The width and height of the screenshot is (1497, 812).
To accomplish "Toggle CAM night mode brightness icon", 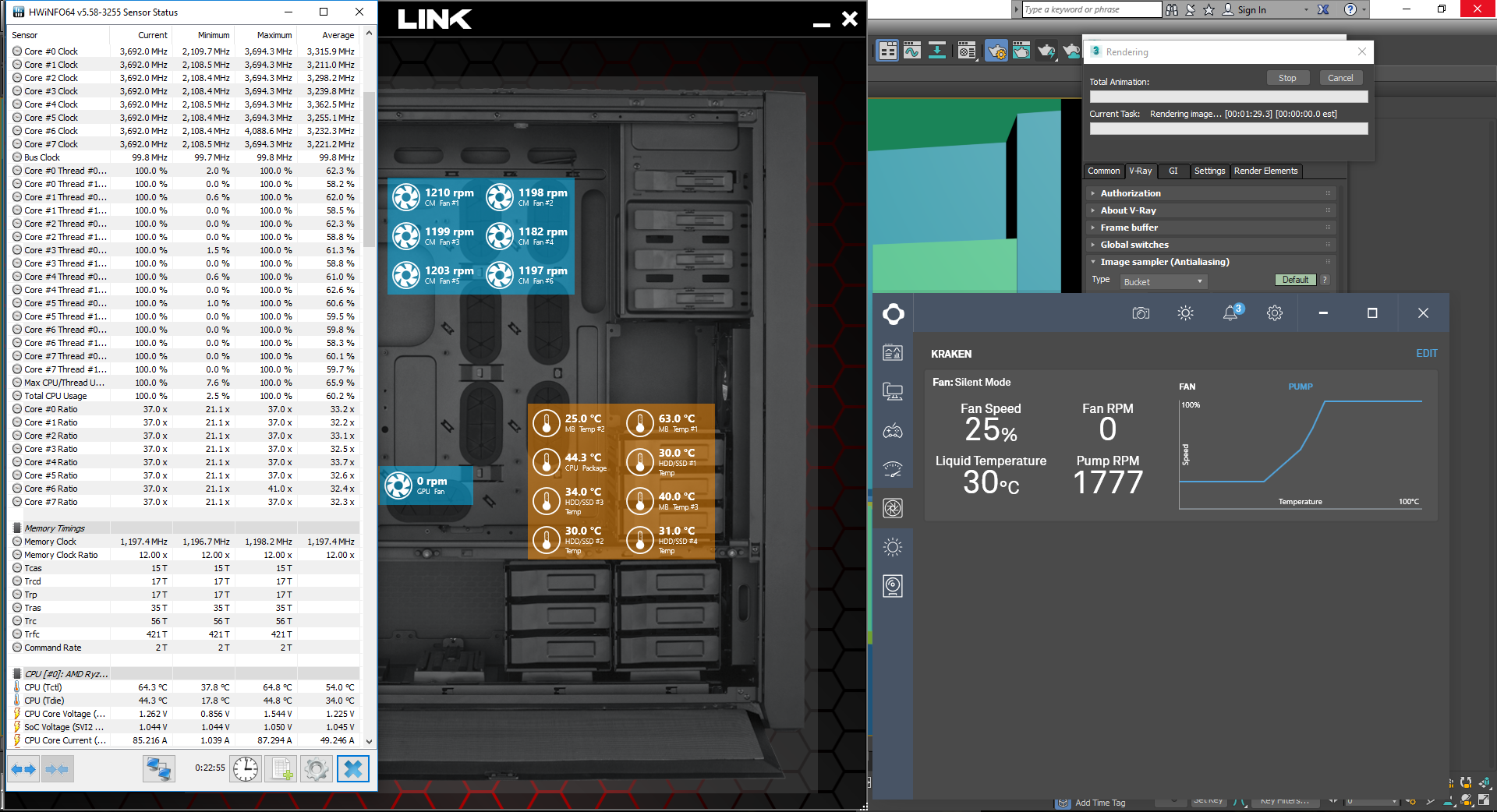I will pos(1185,313).
